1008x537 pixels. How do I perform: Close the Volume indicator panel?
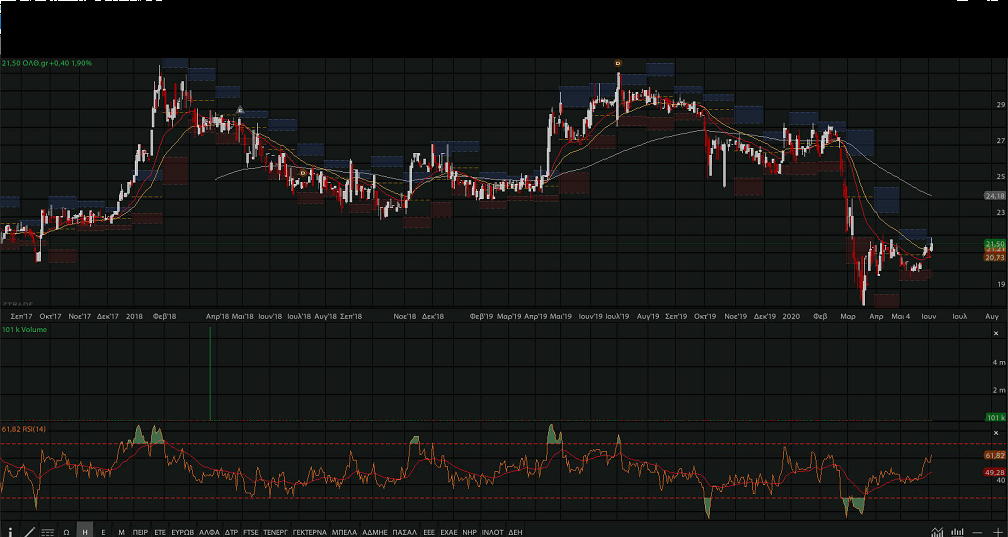(x=995, y=330)
